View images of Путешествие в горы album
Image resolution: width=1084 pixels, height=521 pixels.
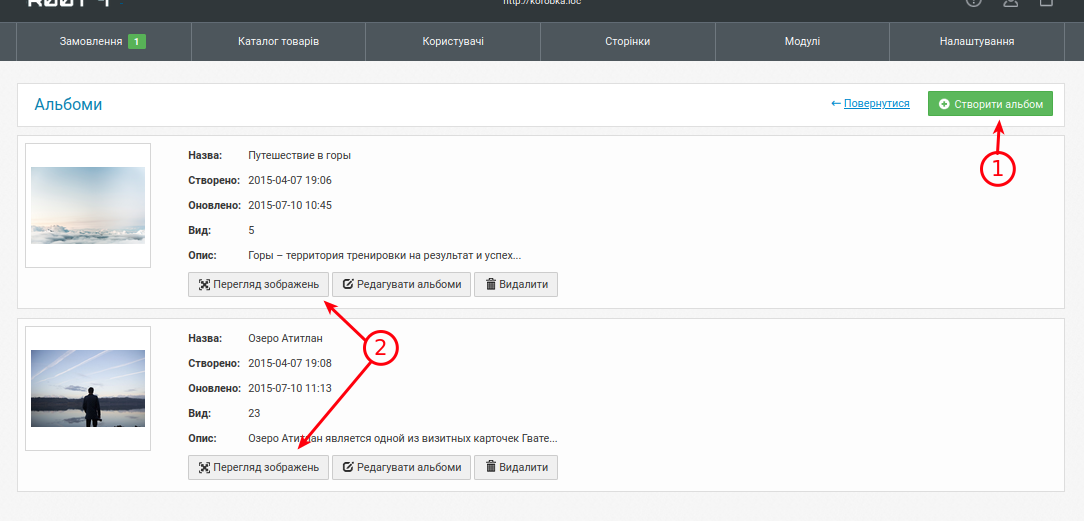259,284
